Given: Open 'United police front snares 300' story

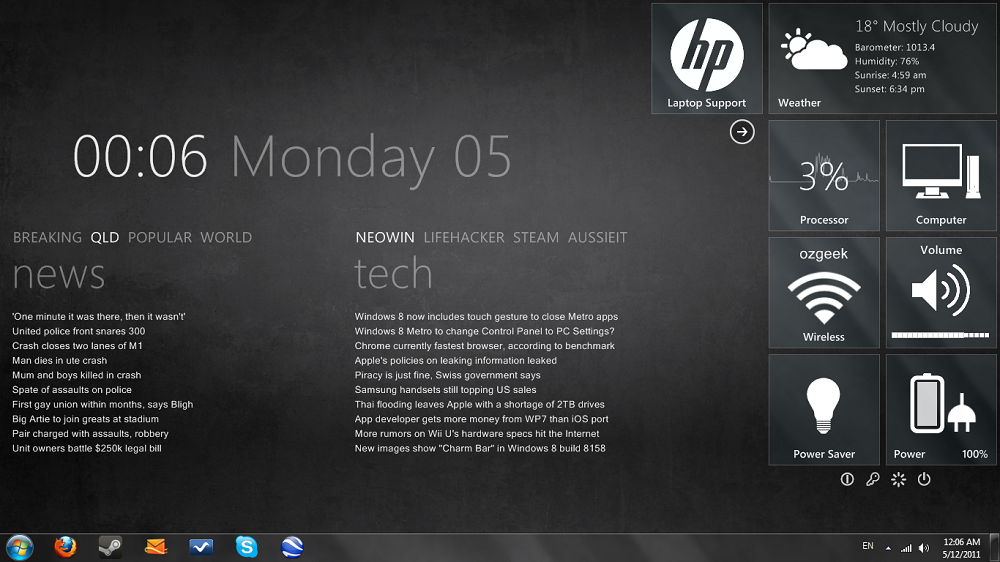Looking at the screenshot, I should coord(78,331).
